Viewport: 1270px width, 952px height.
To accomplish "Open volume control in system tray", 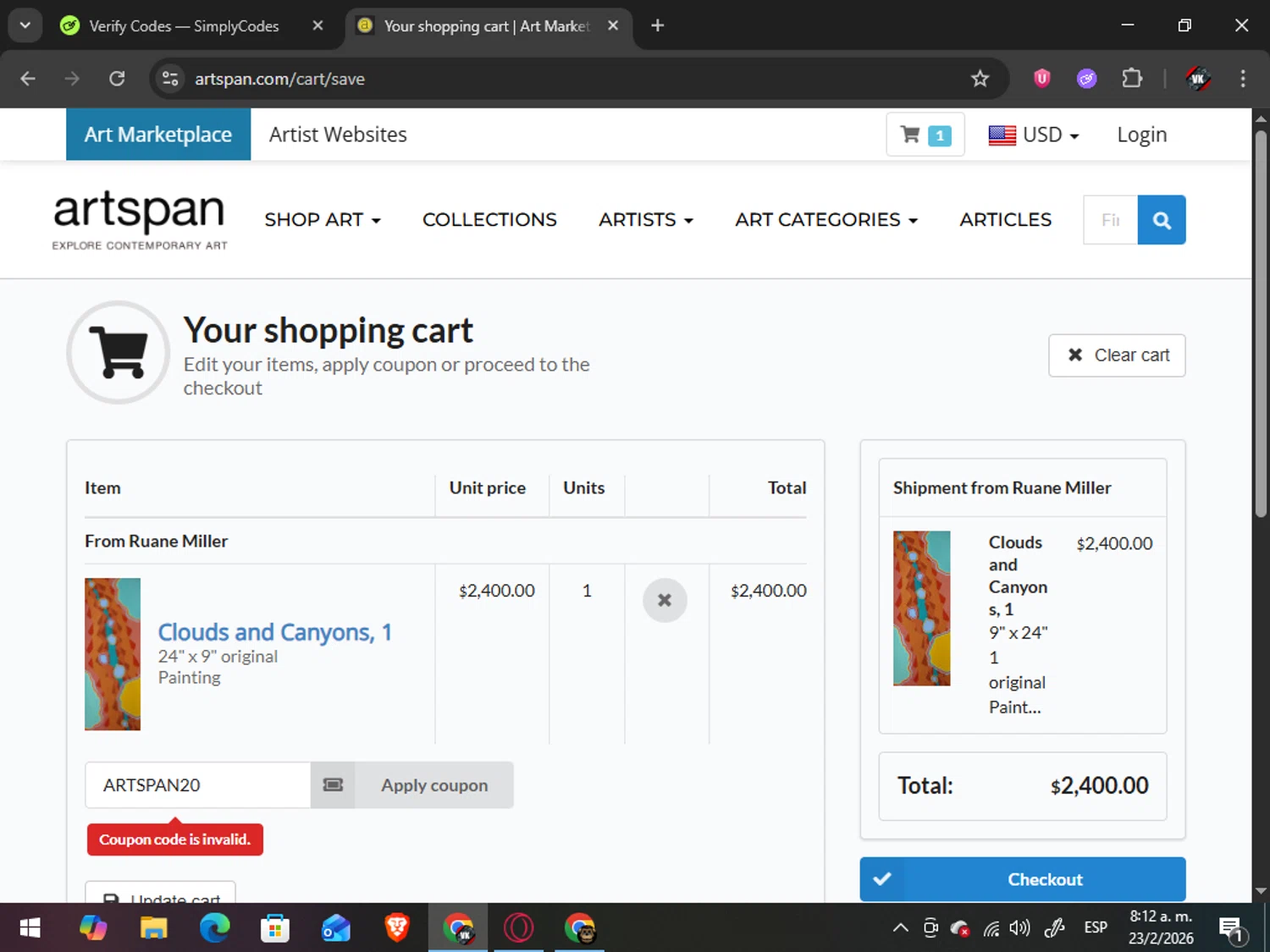I will (x=1020, y=928).
